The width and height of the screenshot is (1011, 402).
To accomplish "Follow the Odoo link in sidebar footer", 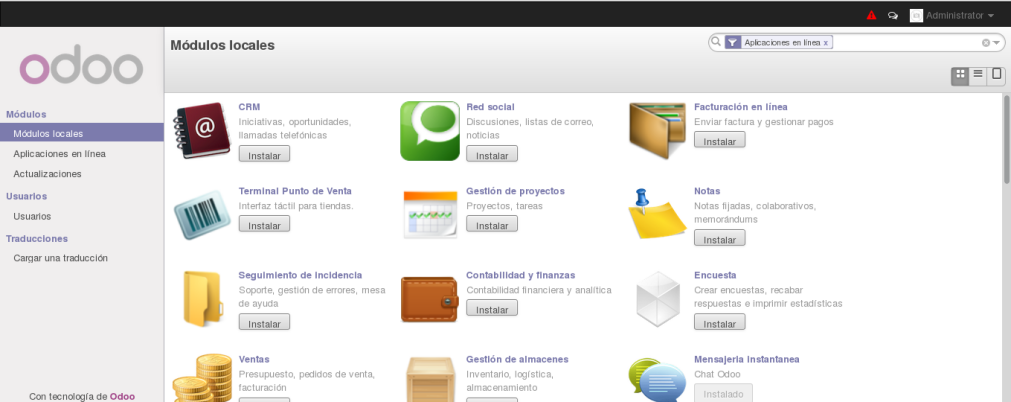I will pyautogui.click(x=122, y=397).
